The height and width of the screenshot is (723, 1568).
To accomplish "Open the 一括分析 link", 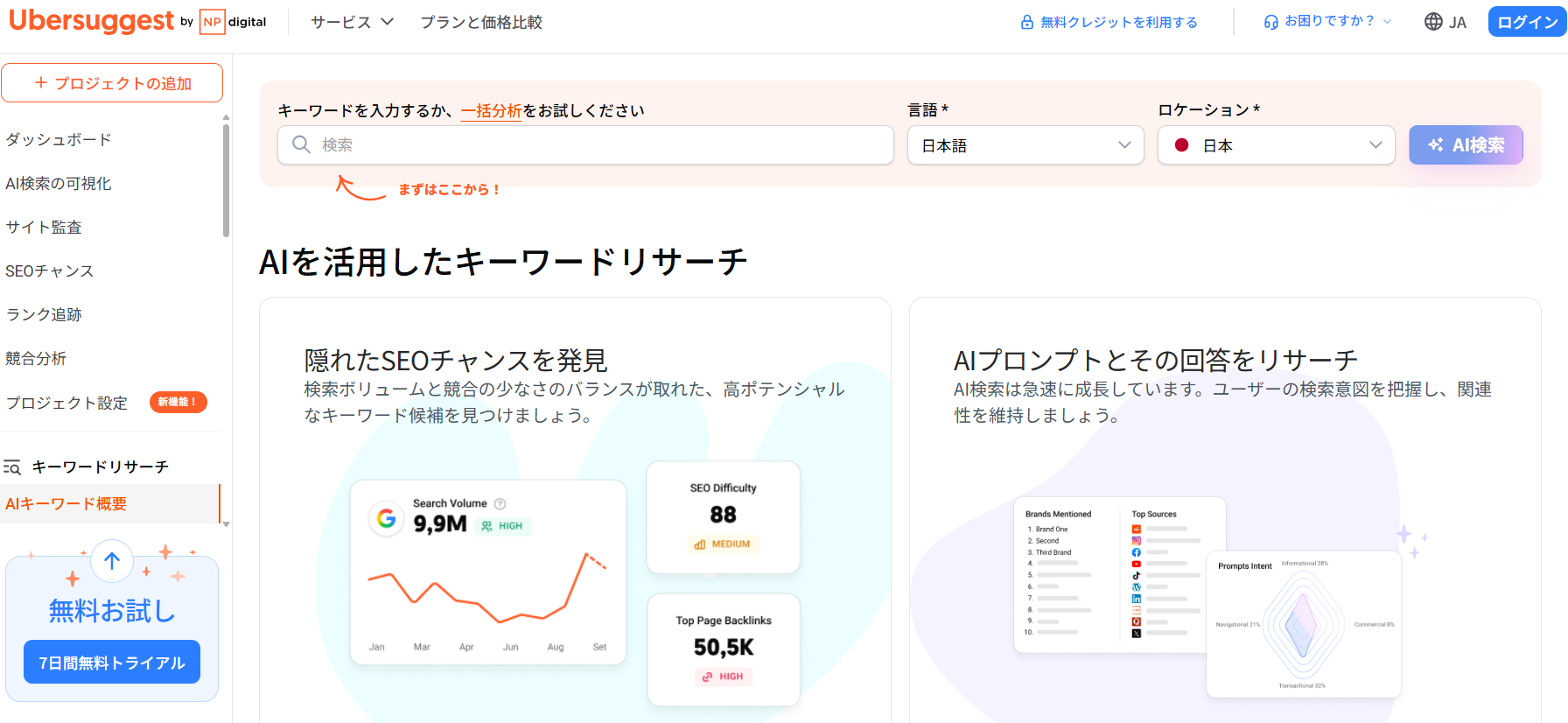I will (492, 111).
